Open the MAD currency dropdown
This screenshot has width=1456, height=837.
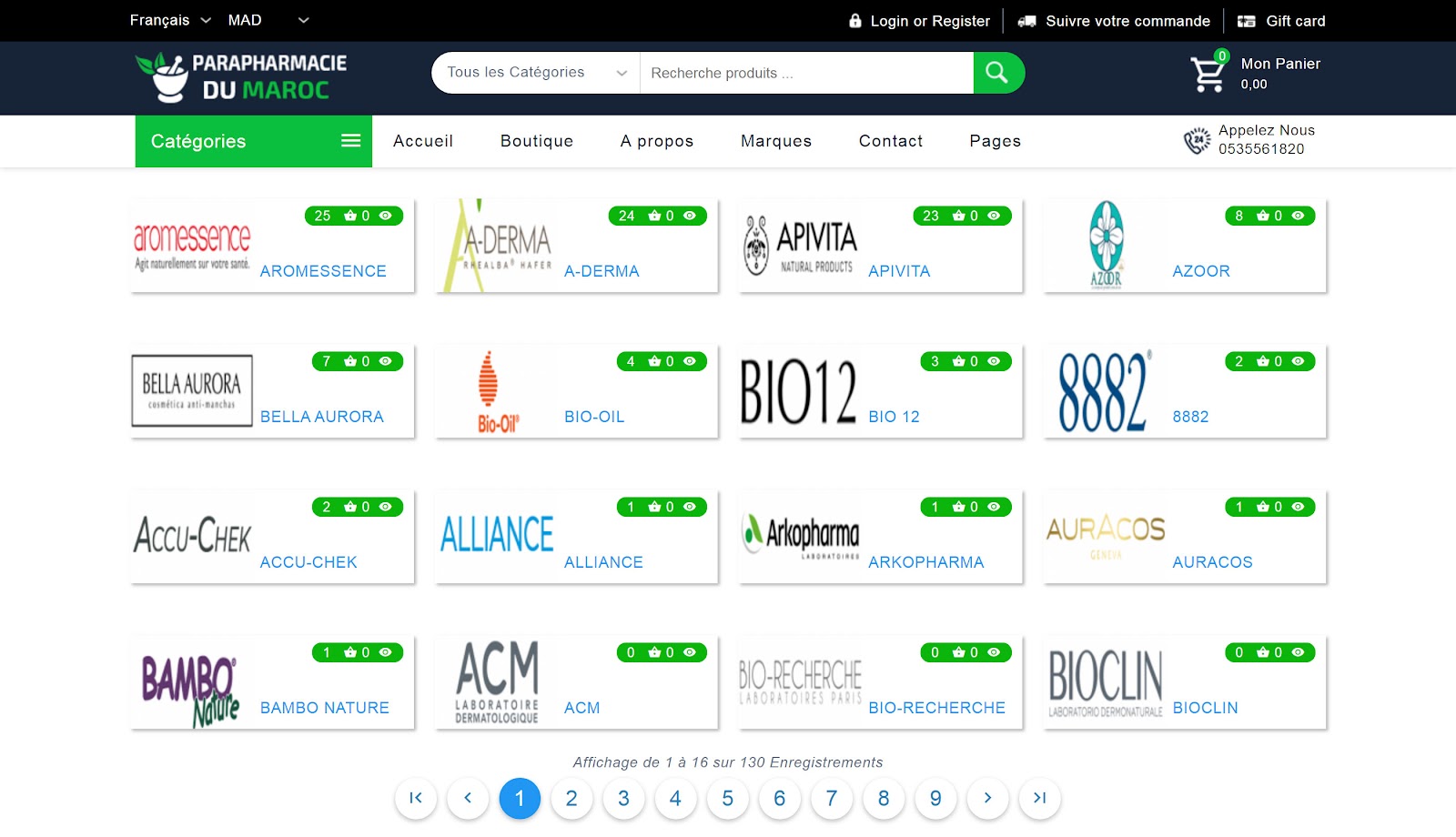point(268,20)
